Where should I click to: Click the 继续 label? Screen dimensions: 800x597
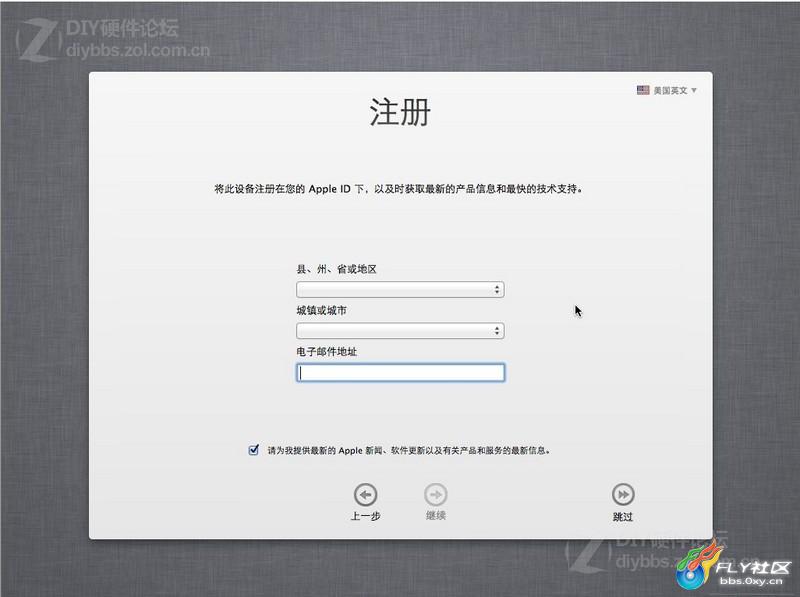(436, 516)
